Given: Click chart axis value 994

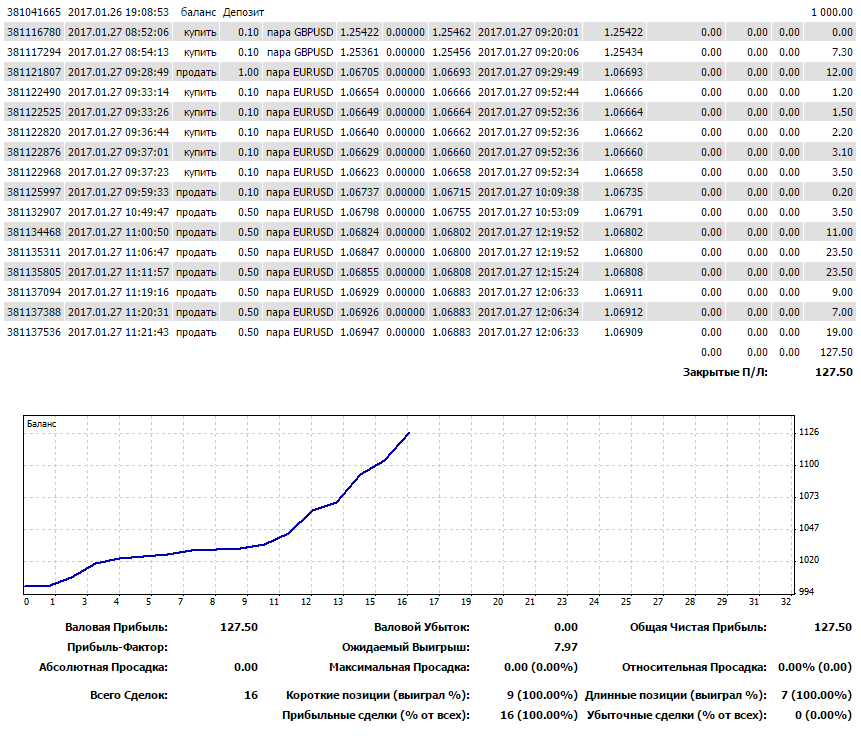Looking at the screenshot, I should (x=806, y=592).
